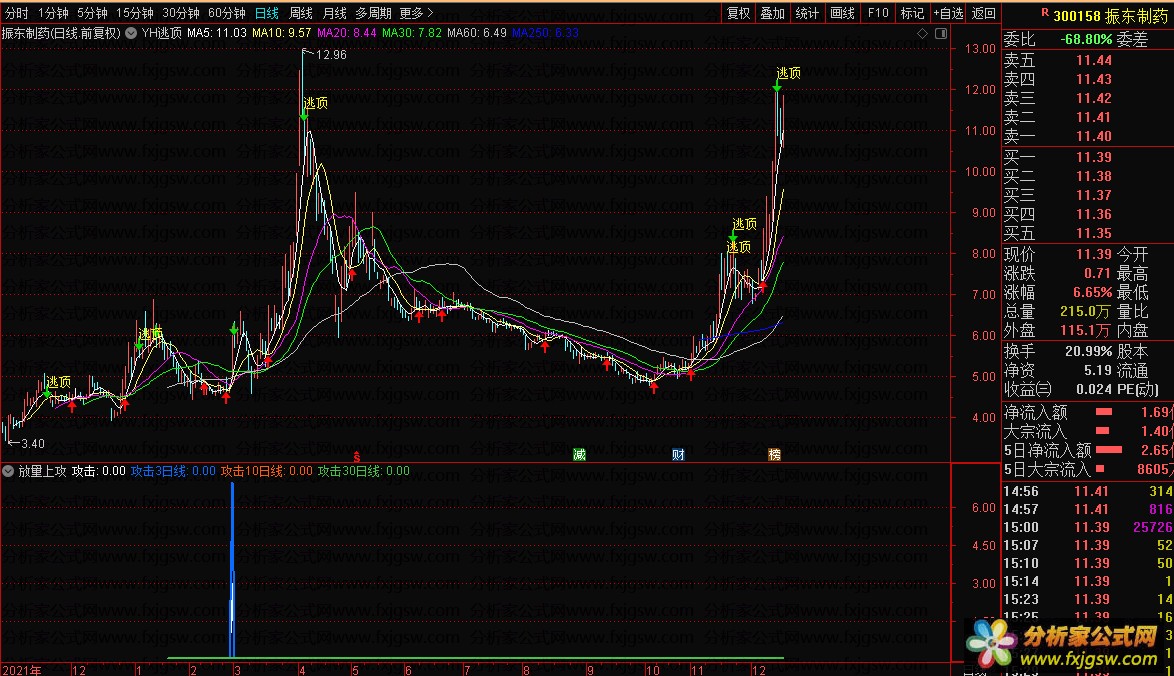Image resolution: width=1174 pixels, height=676 pixels.
Task: Click the 卖一 price 11.40
Action: point(1094,136)
